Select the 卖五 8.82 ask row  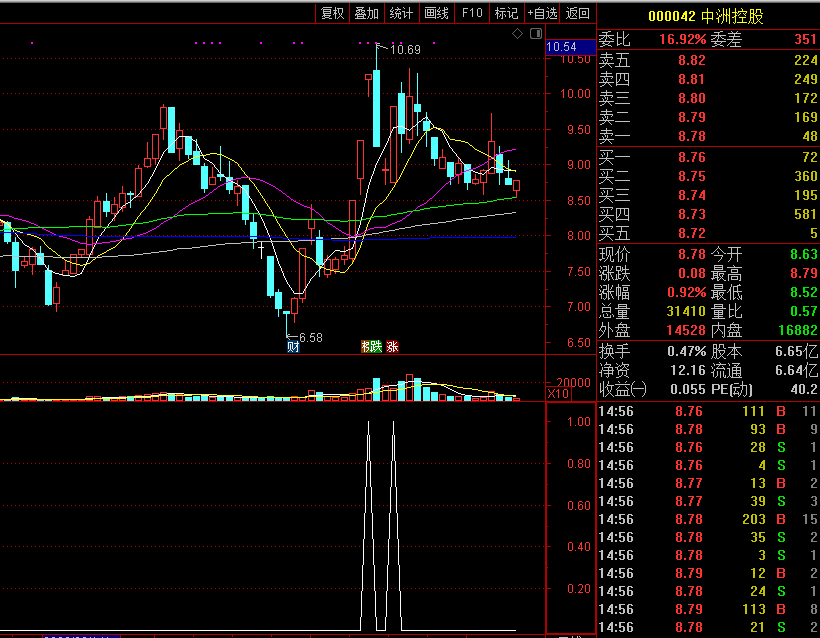pos(708,61)
